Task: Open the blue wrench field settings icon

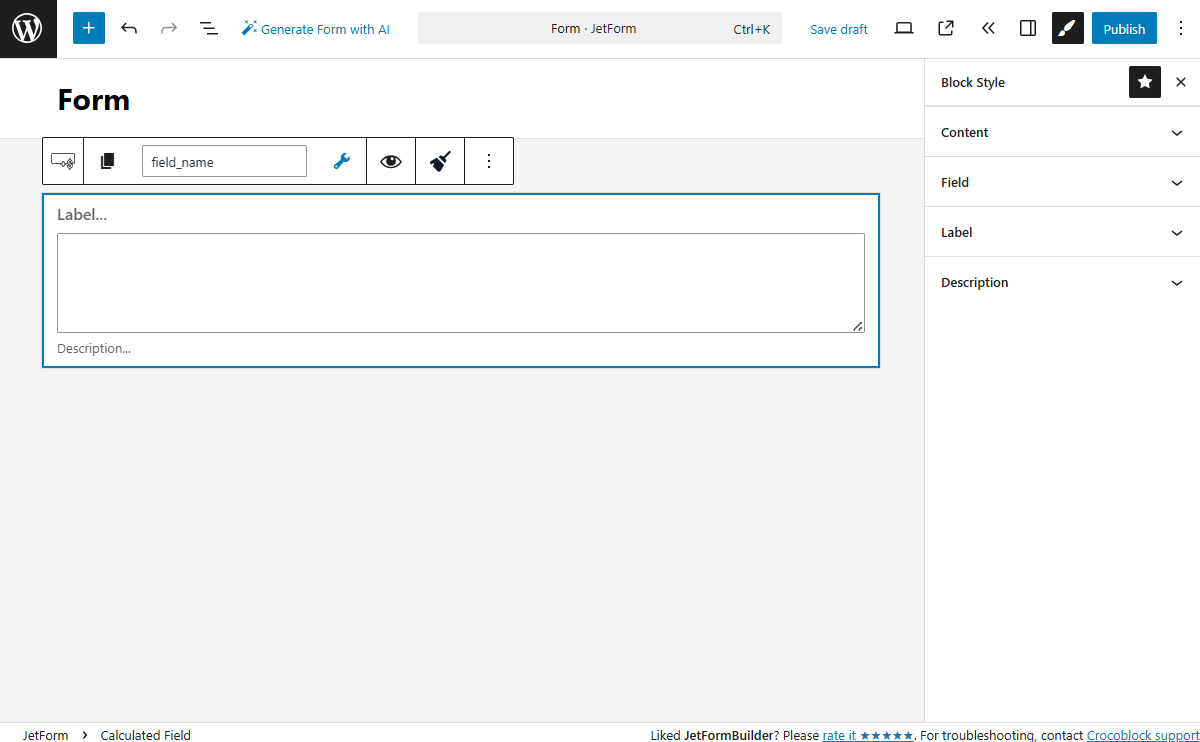Action: 341,160
